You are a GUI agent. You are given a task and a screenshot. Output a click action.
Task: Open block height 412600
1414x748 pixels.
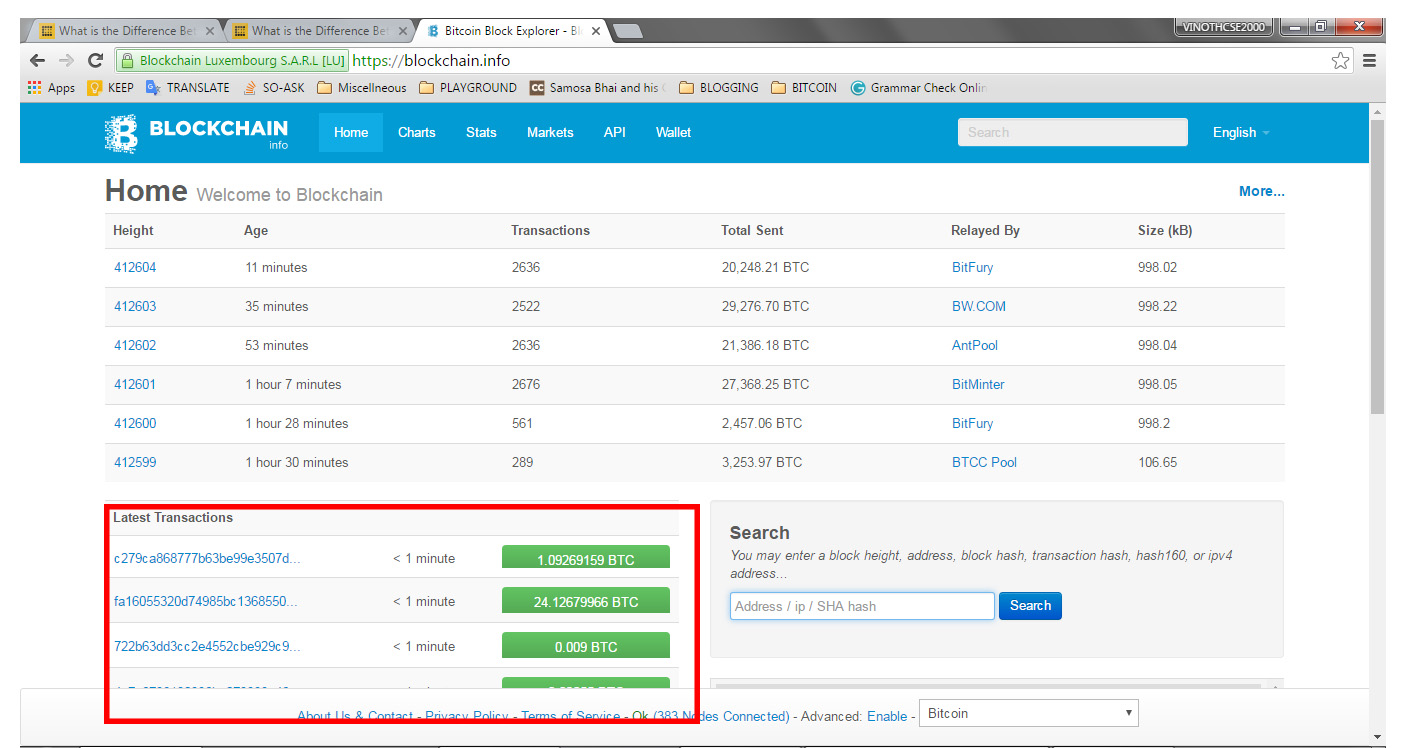point(135,423)
